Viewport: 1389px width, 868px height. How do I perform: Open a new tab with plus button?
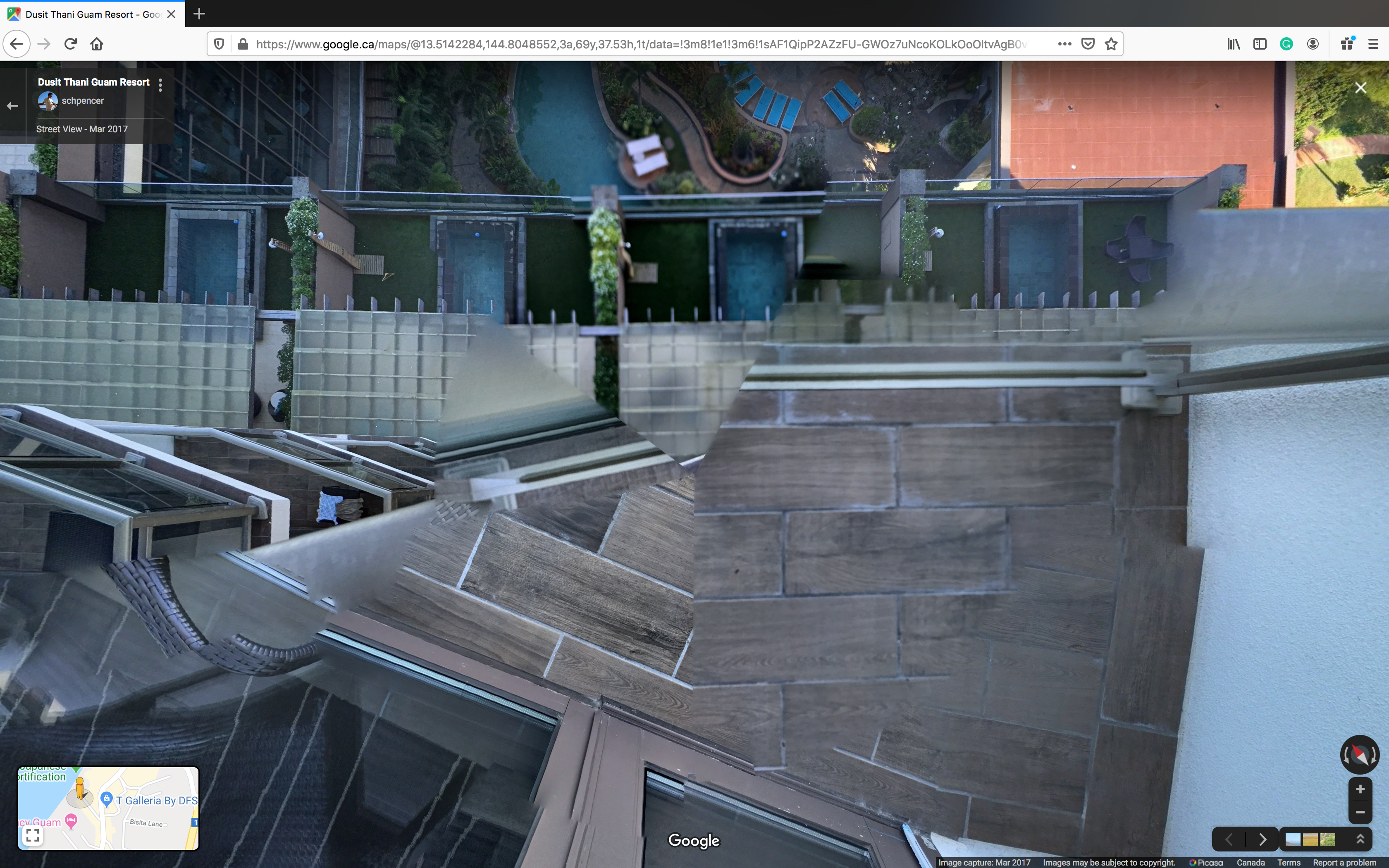tap(199, 14)
